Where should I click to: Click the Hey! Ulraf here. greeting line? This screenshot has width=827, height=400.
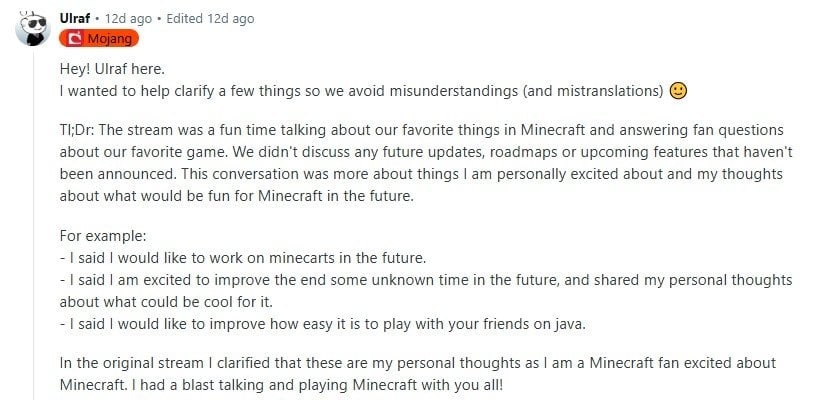coord(113,69)
